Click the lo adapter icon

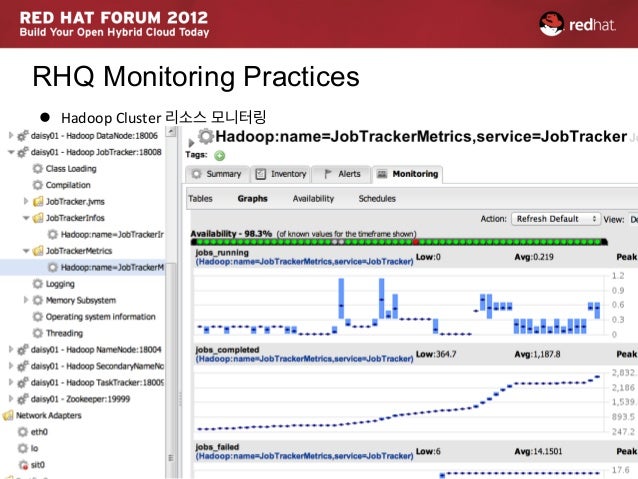[x=23, y=448]
